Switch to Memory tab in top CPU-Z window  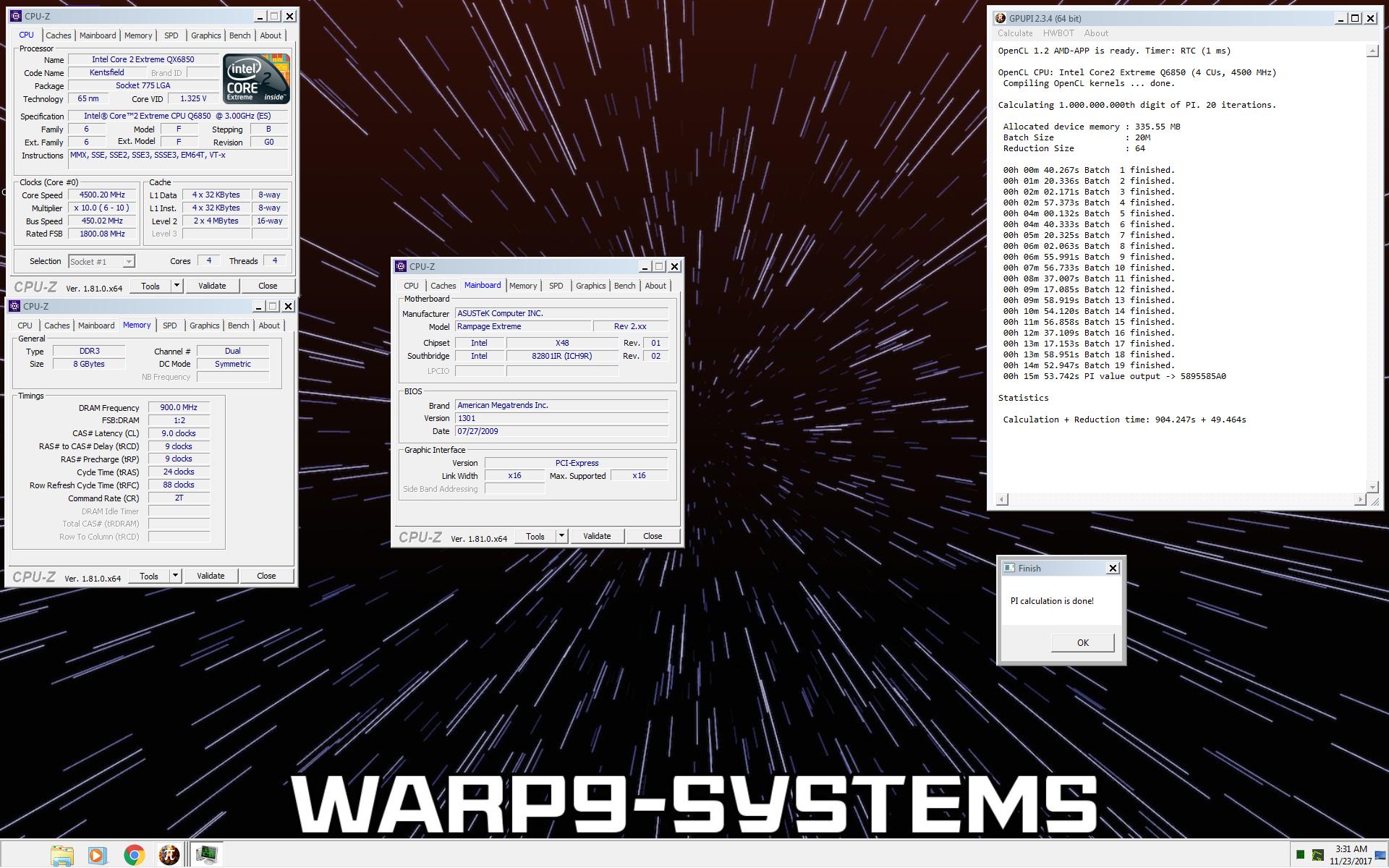138,35
